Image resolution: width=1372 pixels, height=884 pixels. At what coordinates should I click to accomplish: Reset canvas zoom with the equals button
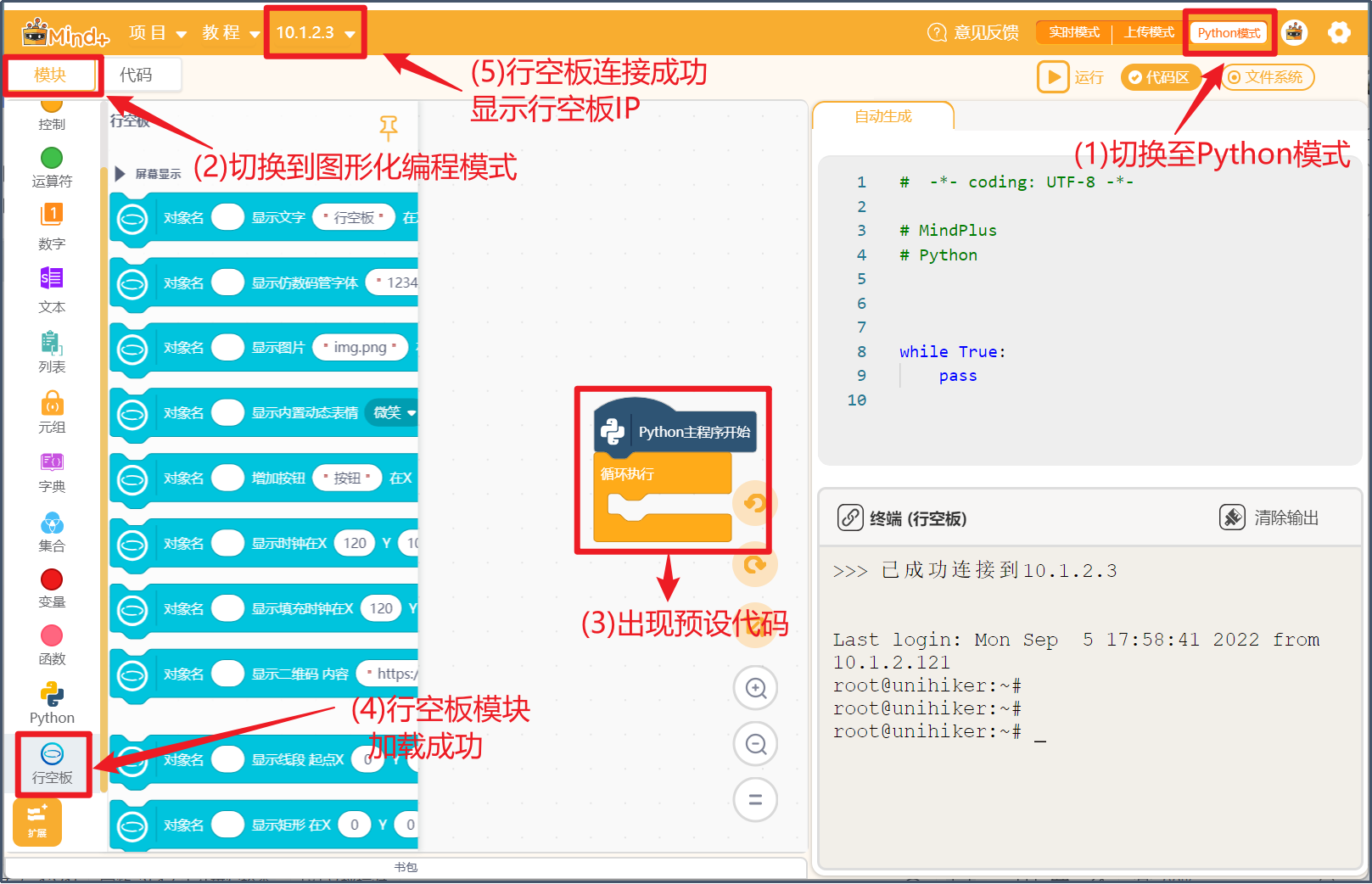tap(755, 800)
